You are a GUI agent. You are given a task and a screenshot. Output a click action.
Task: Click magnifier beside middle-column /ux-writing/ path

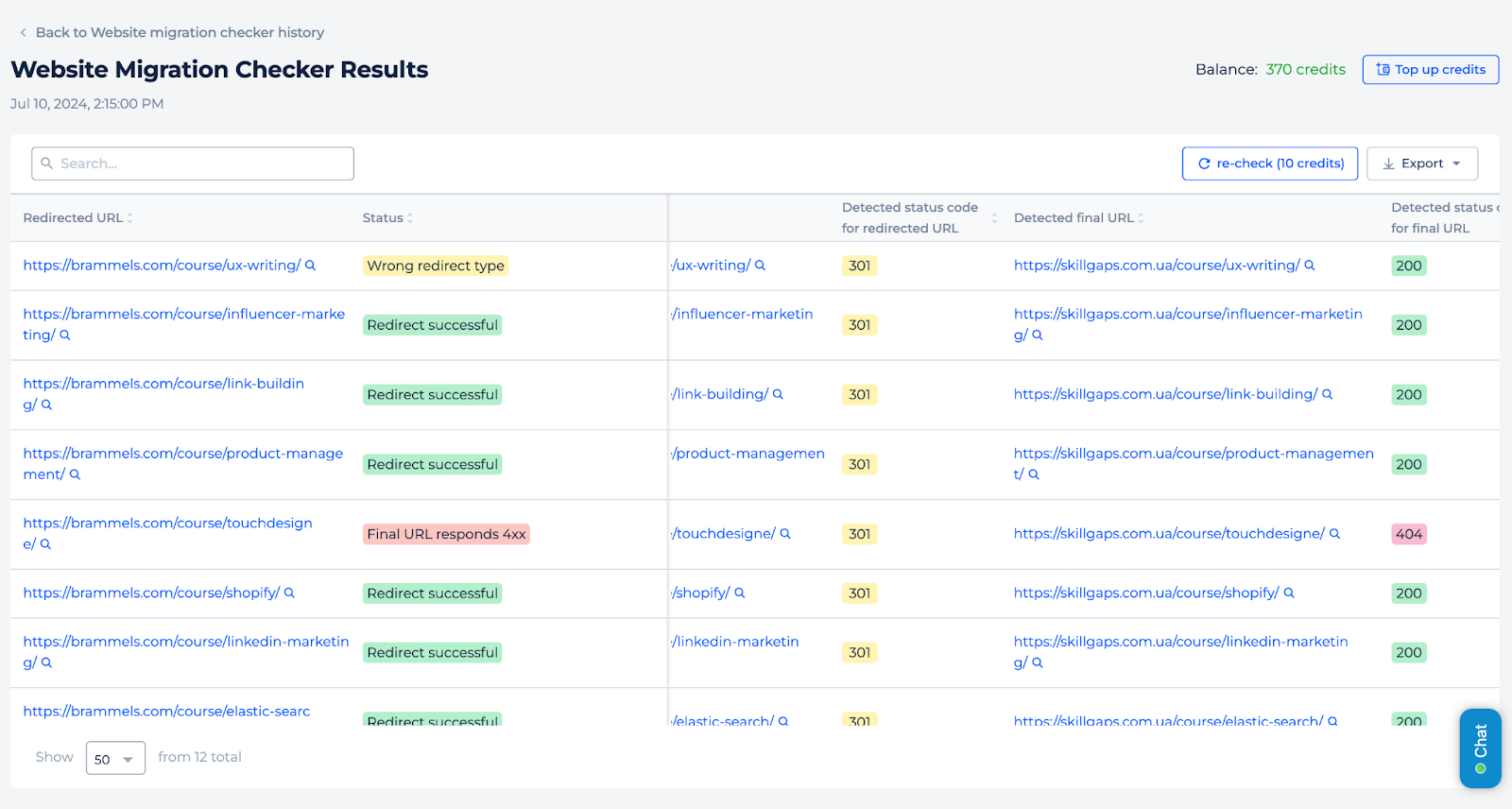pos(761,266)
